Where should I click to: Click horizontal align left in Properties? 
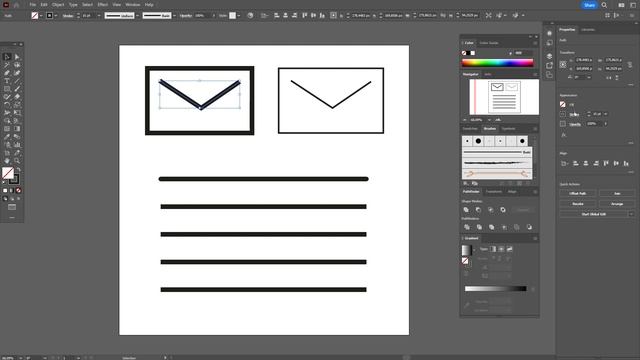[x=576, y=163]
